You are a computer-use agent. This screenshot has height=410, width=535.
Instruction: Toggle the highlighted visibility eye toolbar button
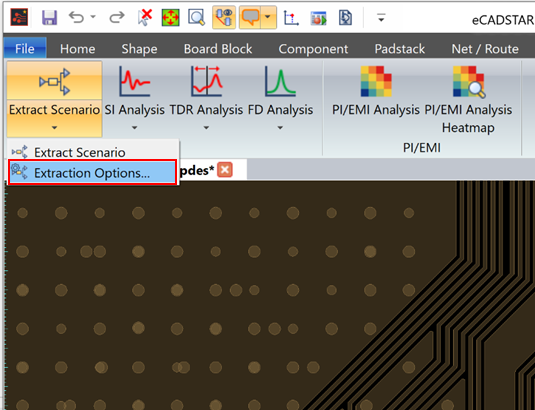point(224,17)
